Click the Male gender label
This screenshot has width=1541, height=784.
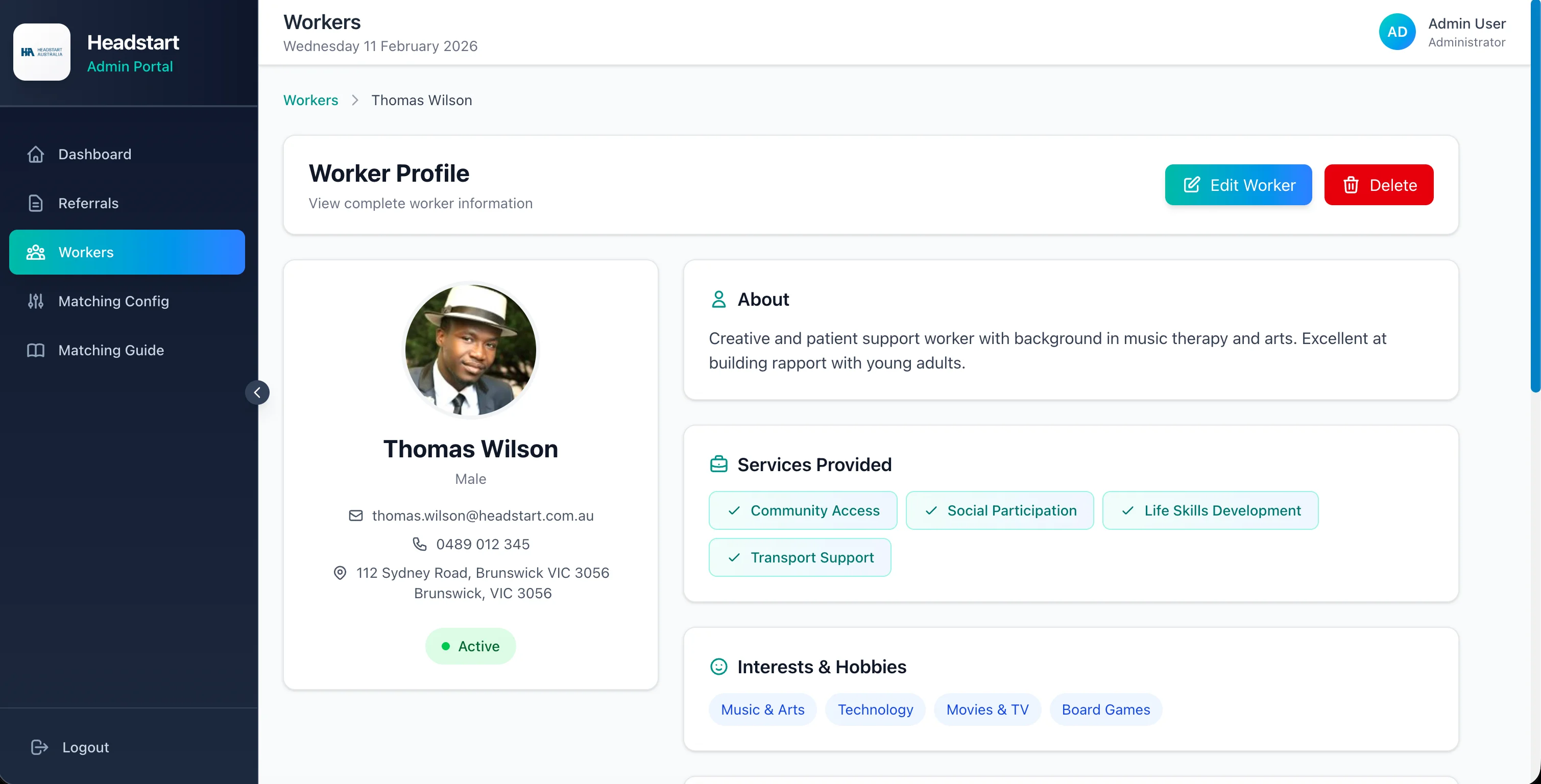(x=471, y=479)
